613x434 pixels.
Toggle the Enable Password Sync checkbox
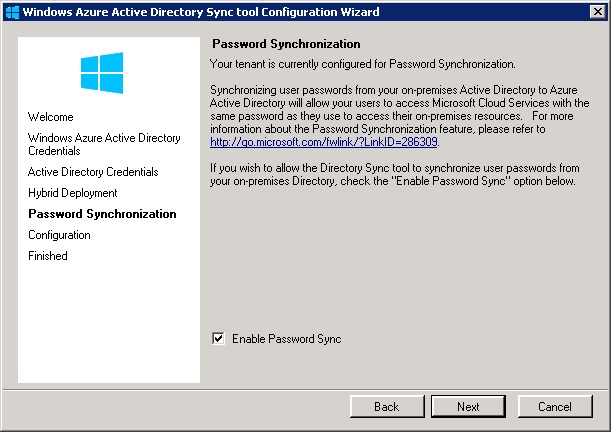pos(218,338)
